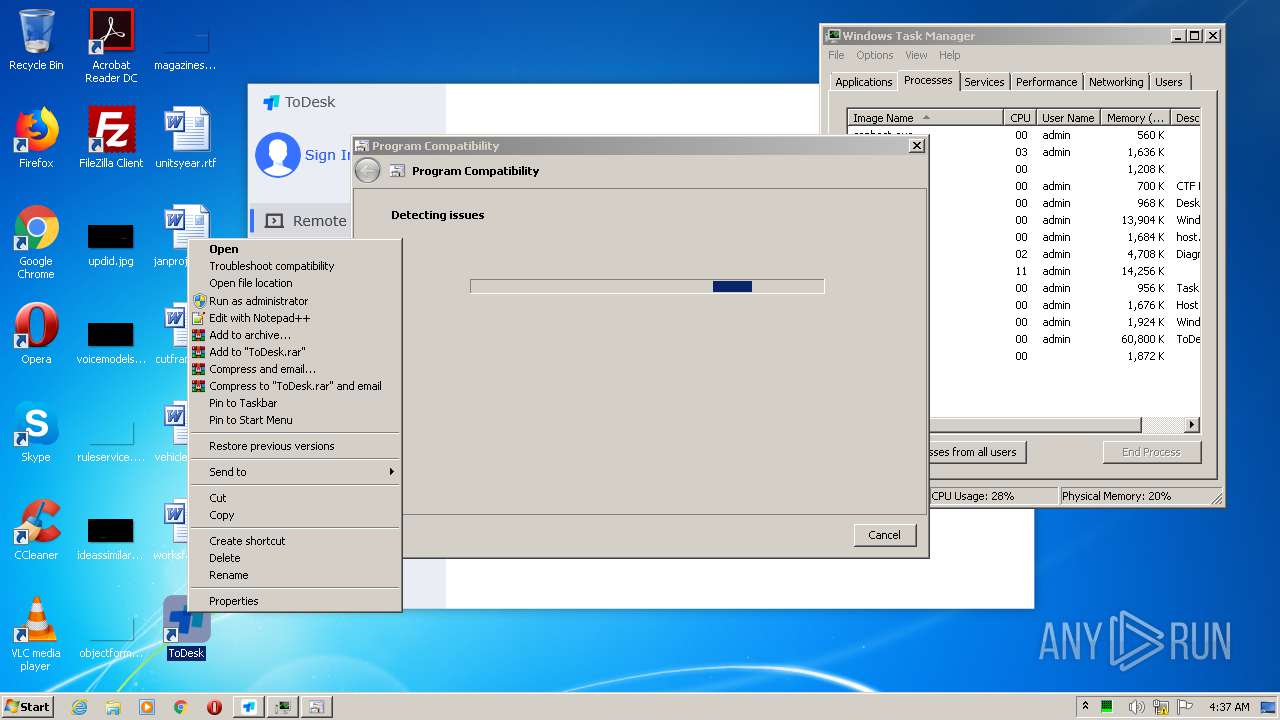The height and width of the screenshot is (720, 1280).
Task: Select the updid.jpg file icon
Action: (111, 242)
